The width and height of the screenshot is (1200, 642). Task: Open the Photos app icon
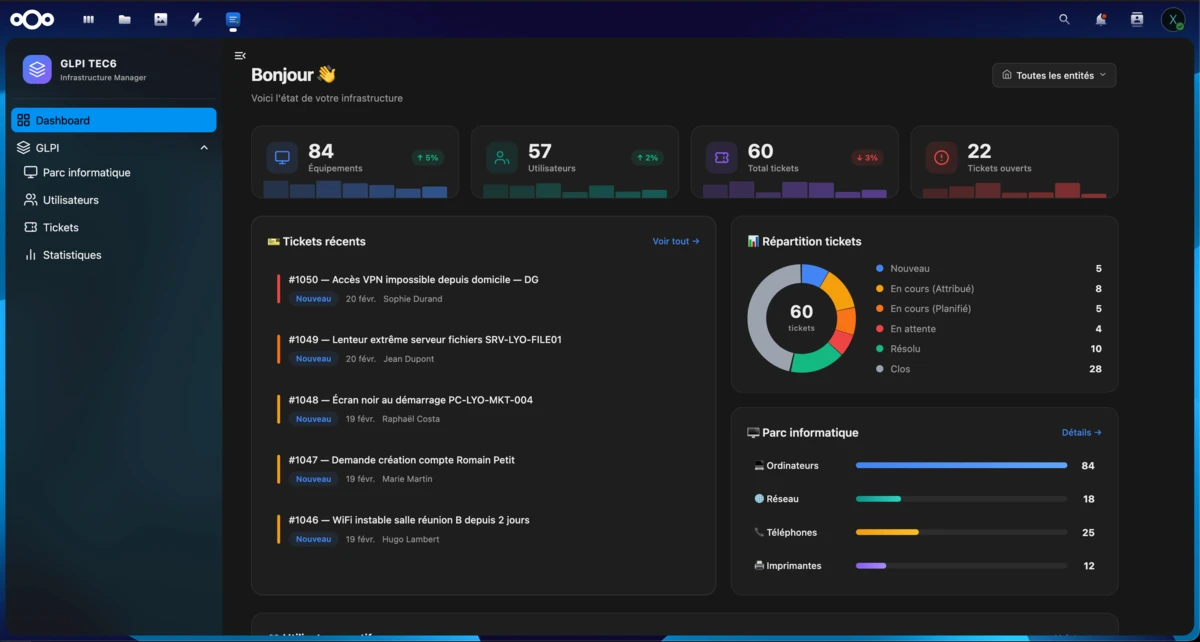(x=160, y=19)
